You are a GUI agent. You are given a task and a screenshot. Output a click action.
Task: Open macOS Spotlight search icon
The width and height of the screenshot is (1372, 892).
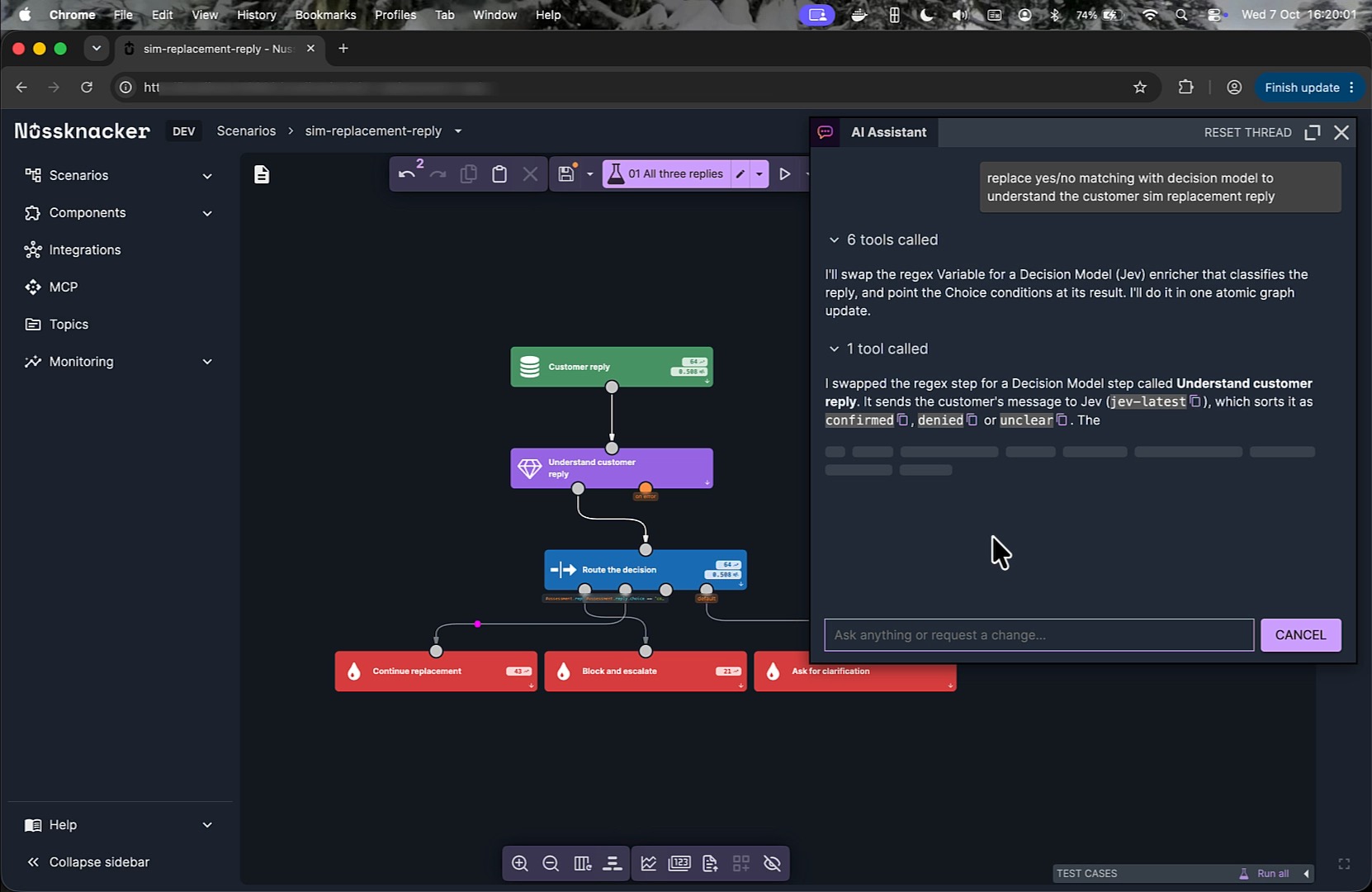[1181, 15]
